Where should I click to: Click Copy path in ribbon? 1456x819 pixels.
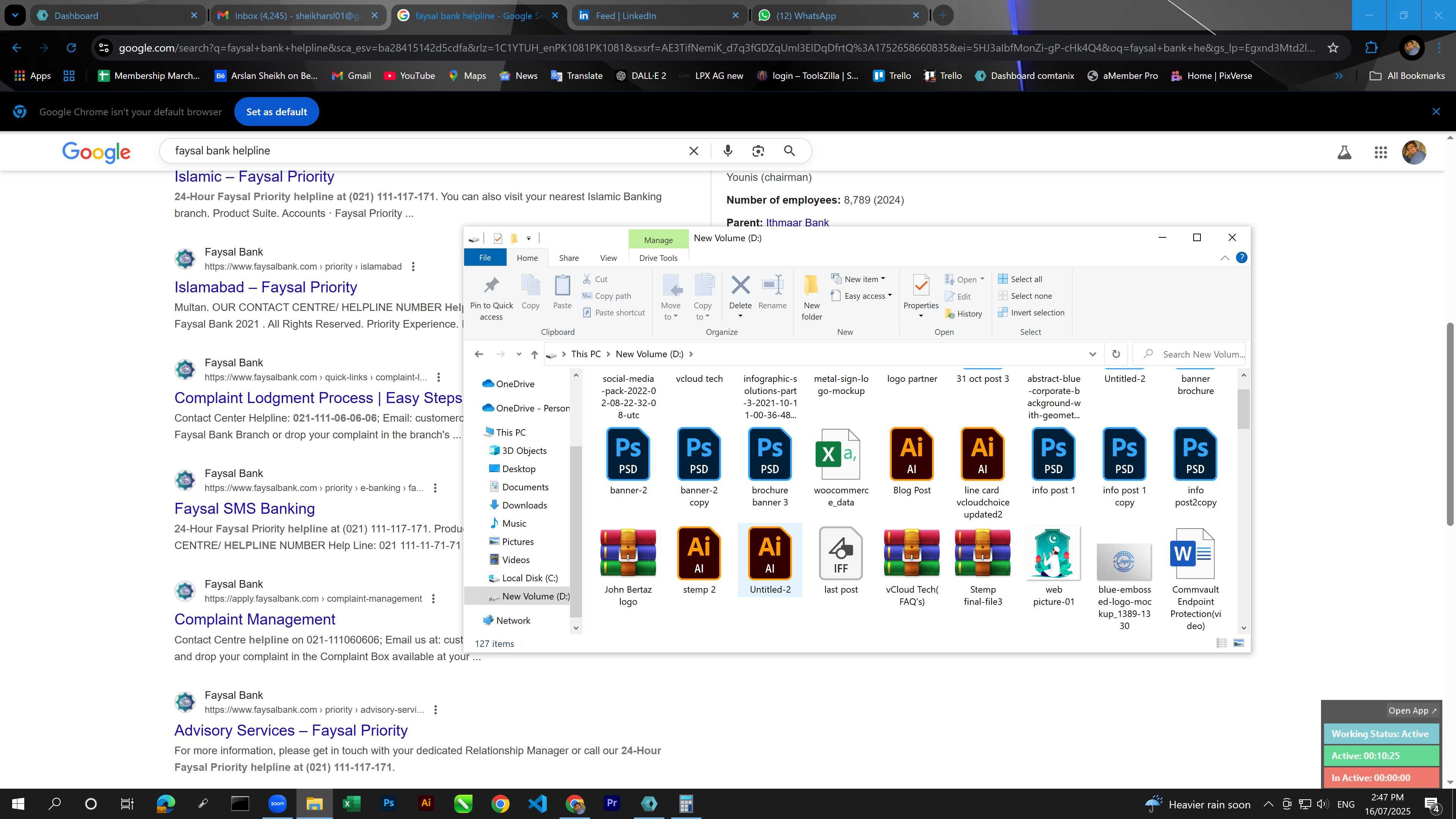[x=607, y=296]
